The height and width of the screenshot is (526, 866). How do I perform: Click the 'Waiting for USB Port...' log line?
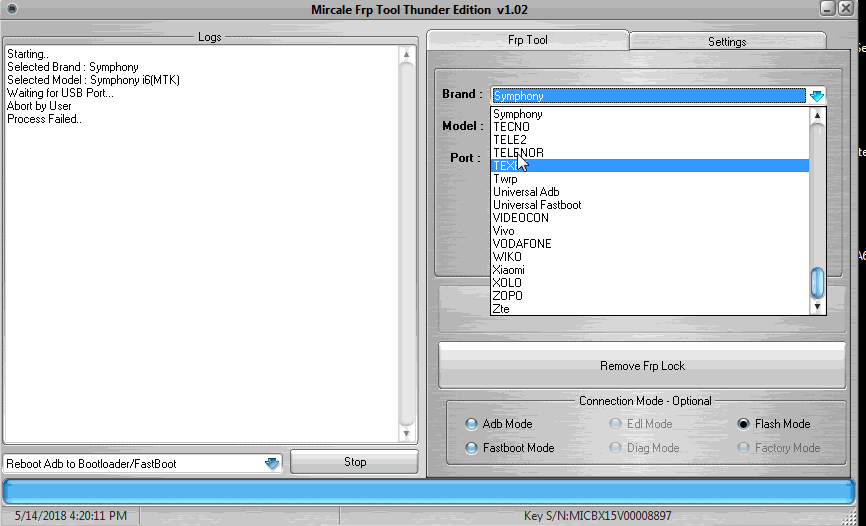(x=60, y=93)
